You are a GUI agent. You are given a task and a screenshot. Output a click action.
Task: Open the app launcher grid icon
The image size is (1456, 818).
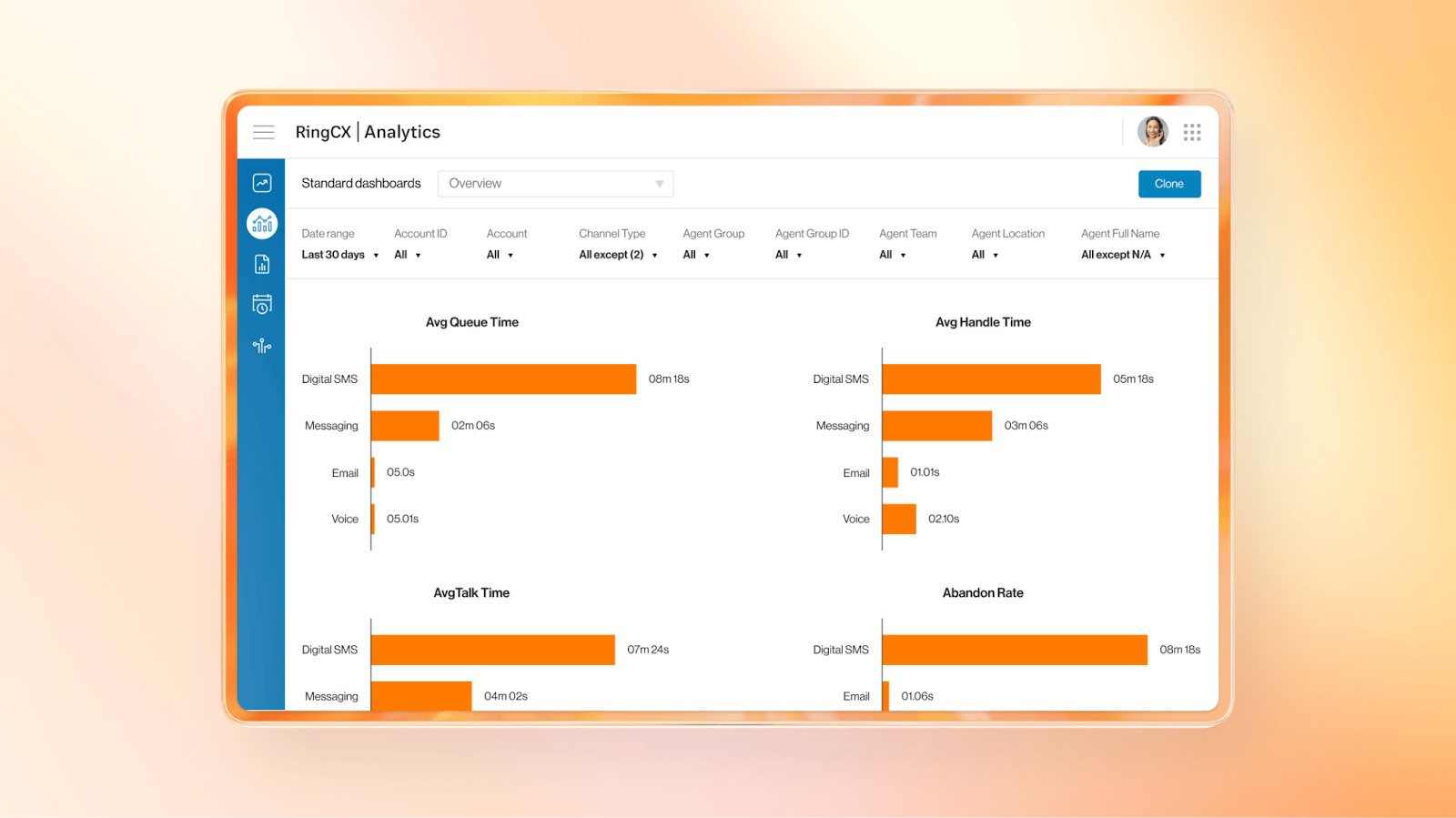tap(1192, 133)
